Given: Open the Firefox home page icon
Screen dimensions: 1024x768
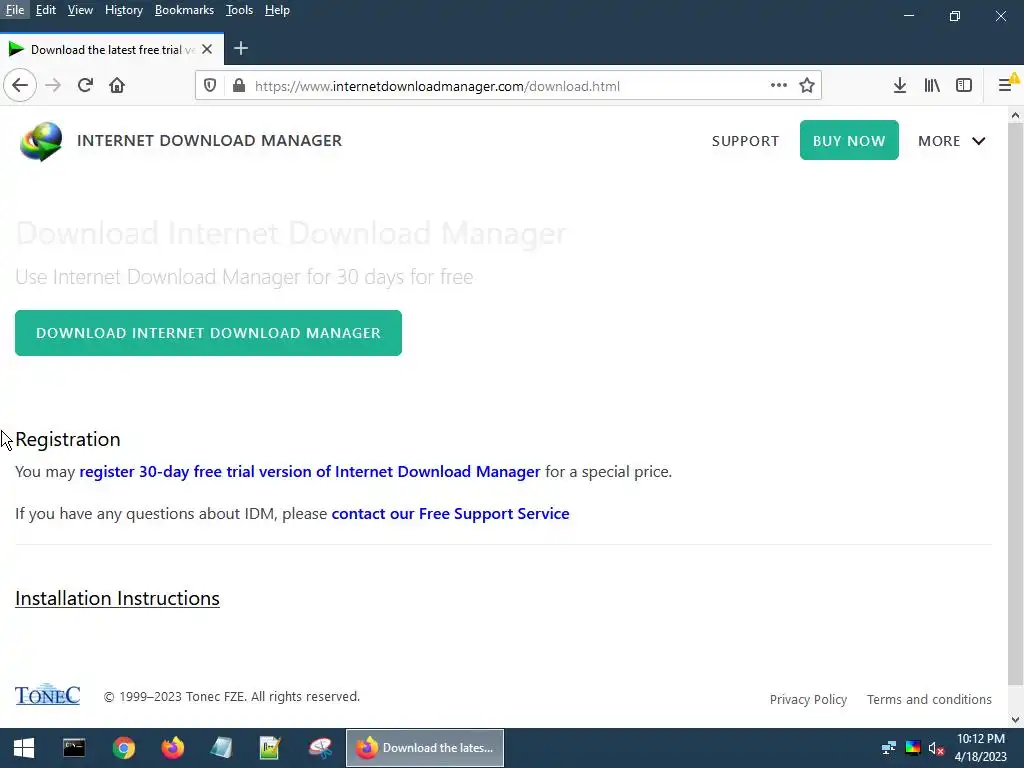Looking at the screenshot, I should pos(117,86).
